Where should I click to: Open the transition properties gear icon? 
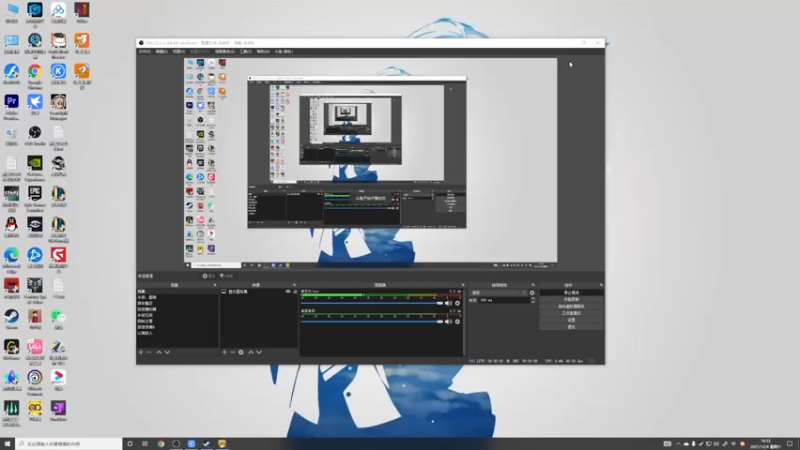pos(532,293)
